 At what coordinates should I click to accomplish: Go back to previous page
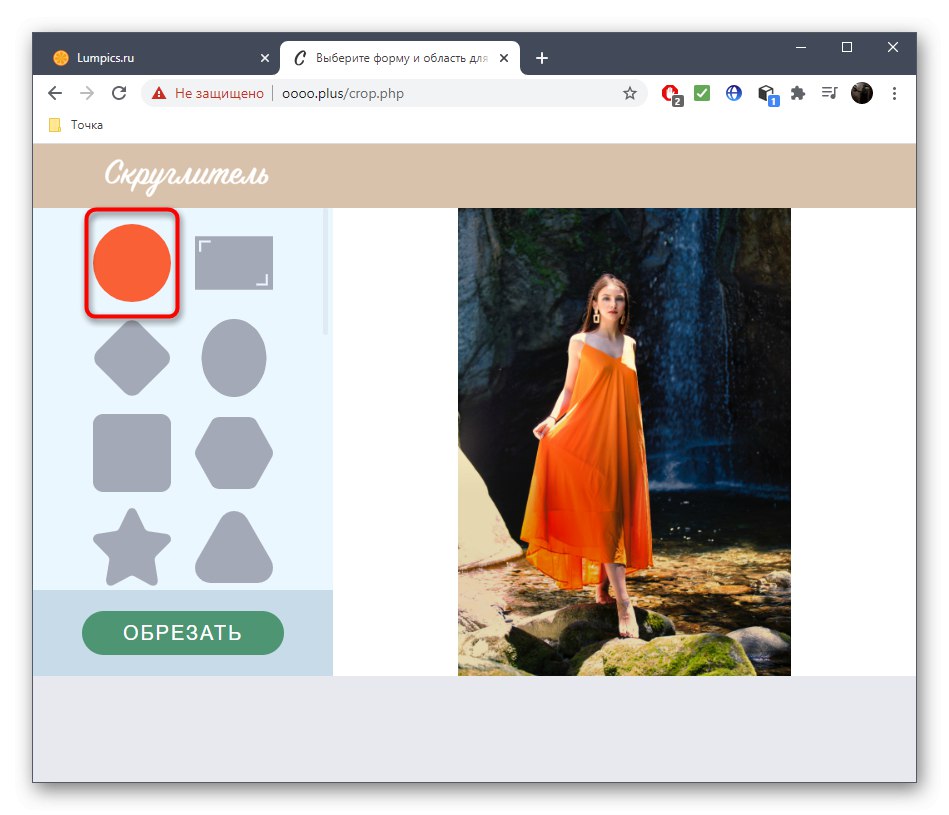point(55,93)
